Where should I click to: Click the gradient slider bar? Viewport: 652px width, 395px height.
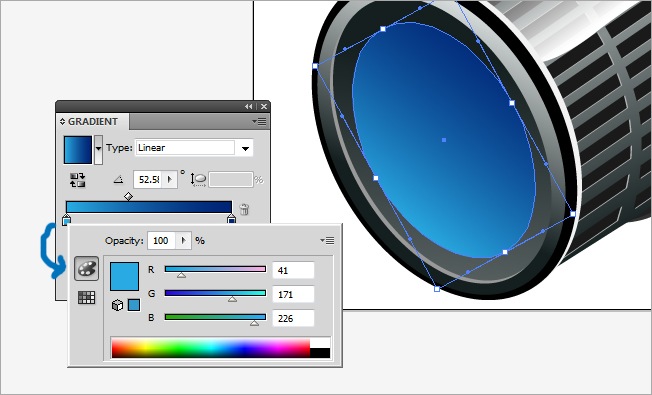[149, 207]
